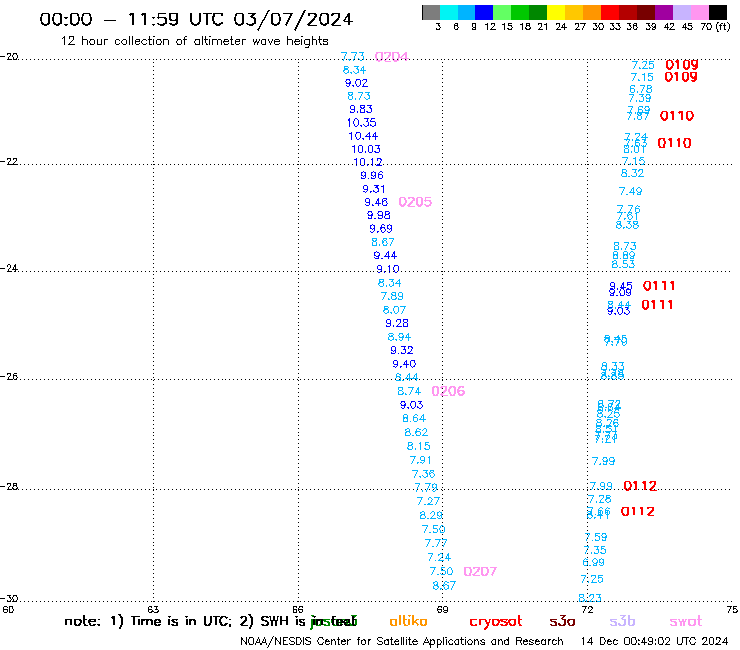Click the light green 15 ft swatch
Image resolution: width=740 pixels, height=650 pixels.
tap(502, 12)
